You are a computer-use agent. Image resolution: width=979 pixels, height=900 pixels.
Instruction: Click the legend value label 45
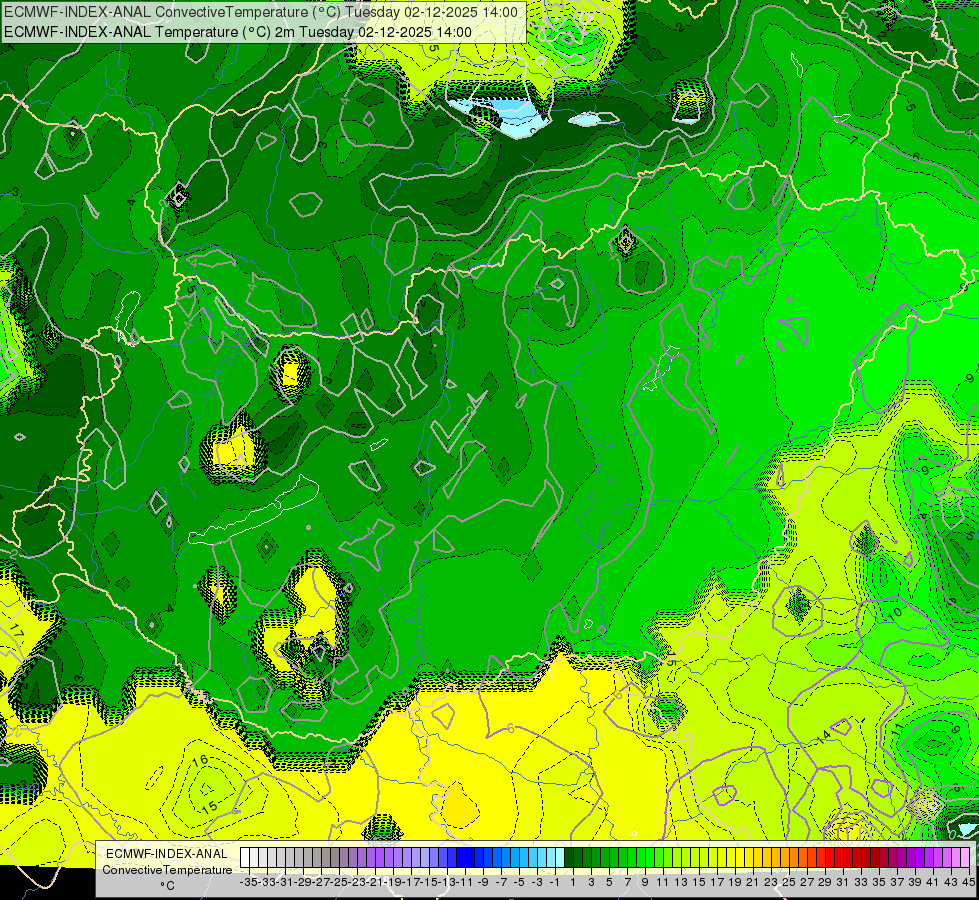[x=968, y=882]
